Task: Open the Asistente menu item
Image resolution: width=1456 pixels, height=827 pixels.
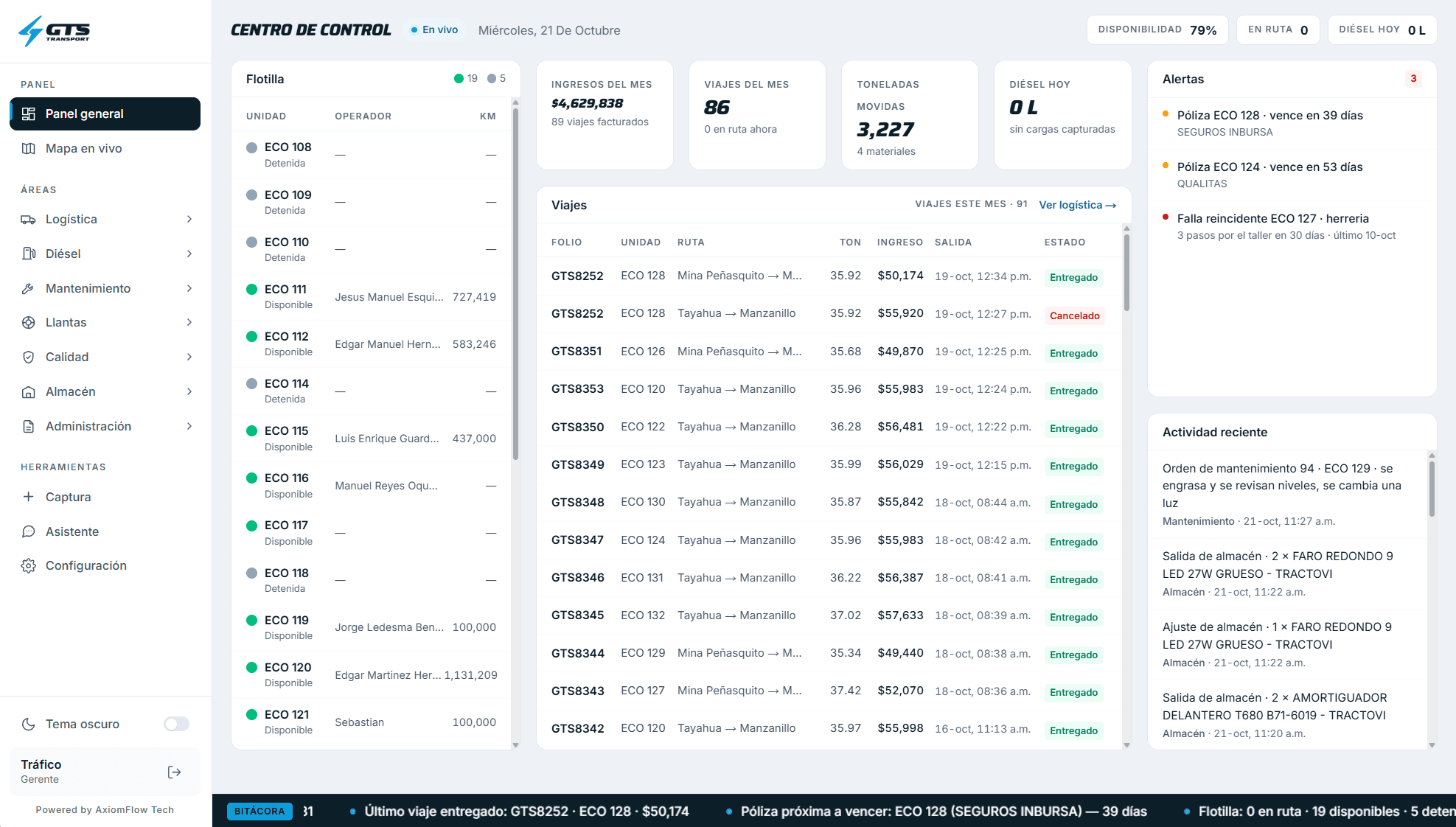Action: [105, 531]
